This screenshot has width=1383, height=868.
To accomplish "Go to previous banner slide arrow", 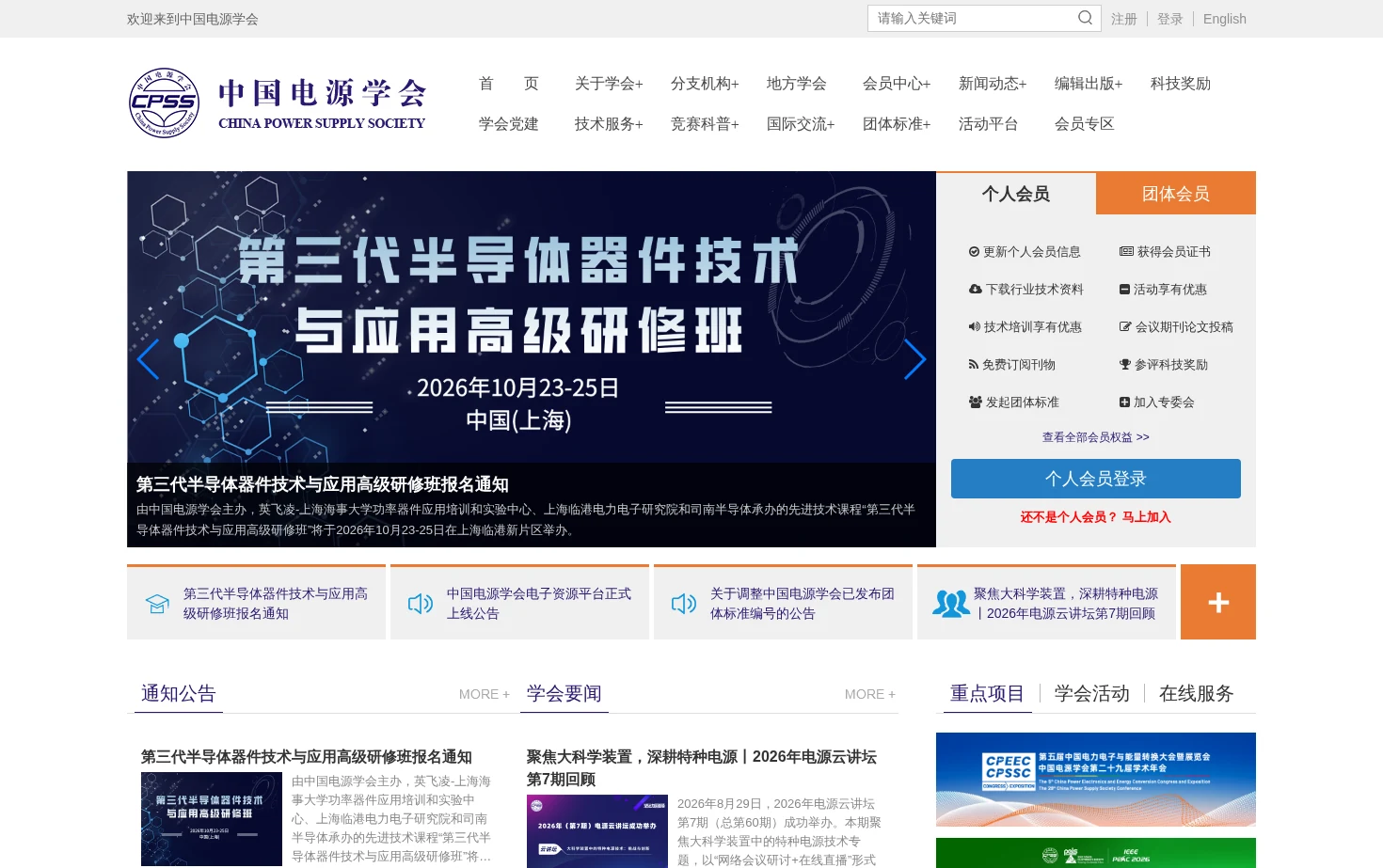I will click(x=148, y=359).
